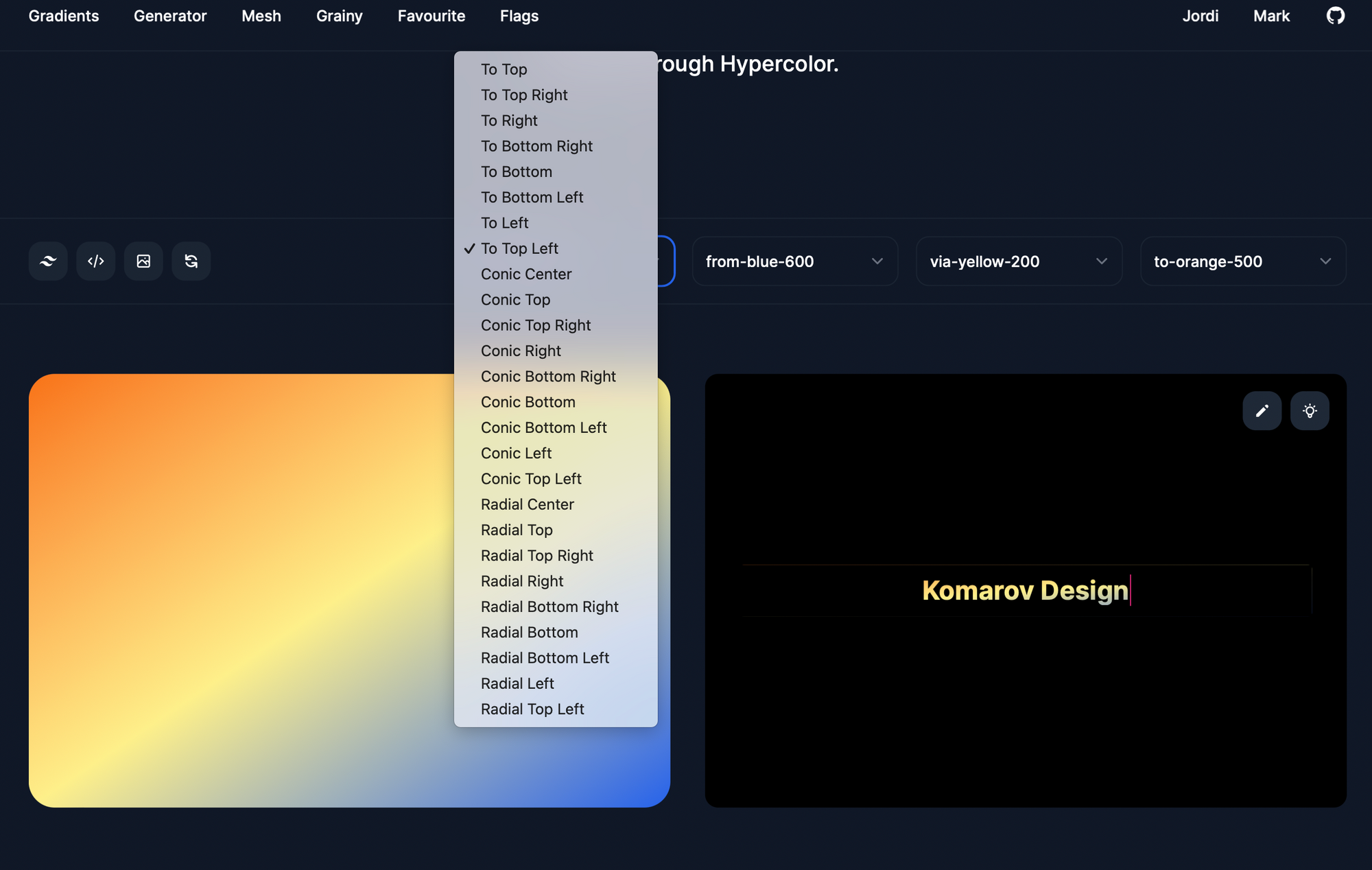Viewport: 1372px width, 870px height.
Task: Click the randomize refresh arrows icon
Action: click(191, 261)
